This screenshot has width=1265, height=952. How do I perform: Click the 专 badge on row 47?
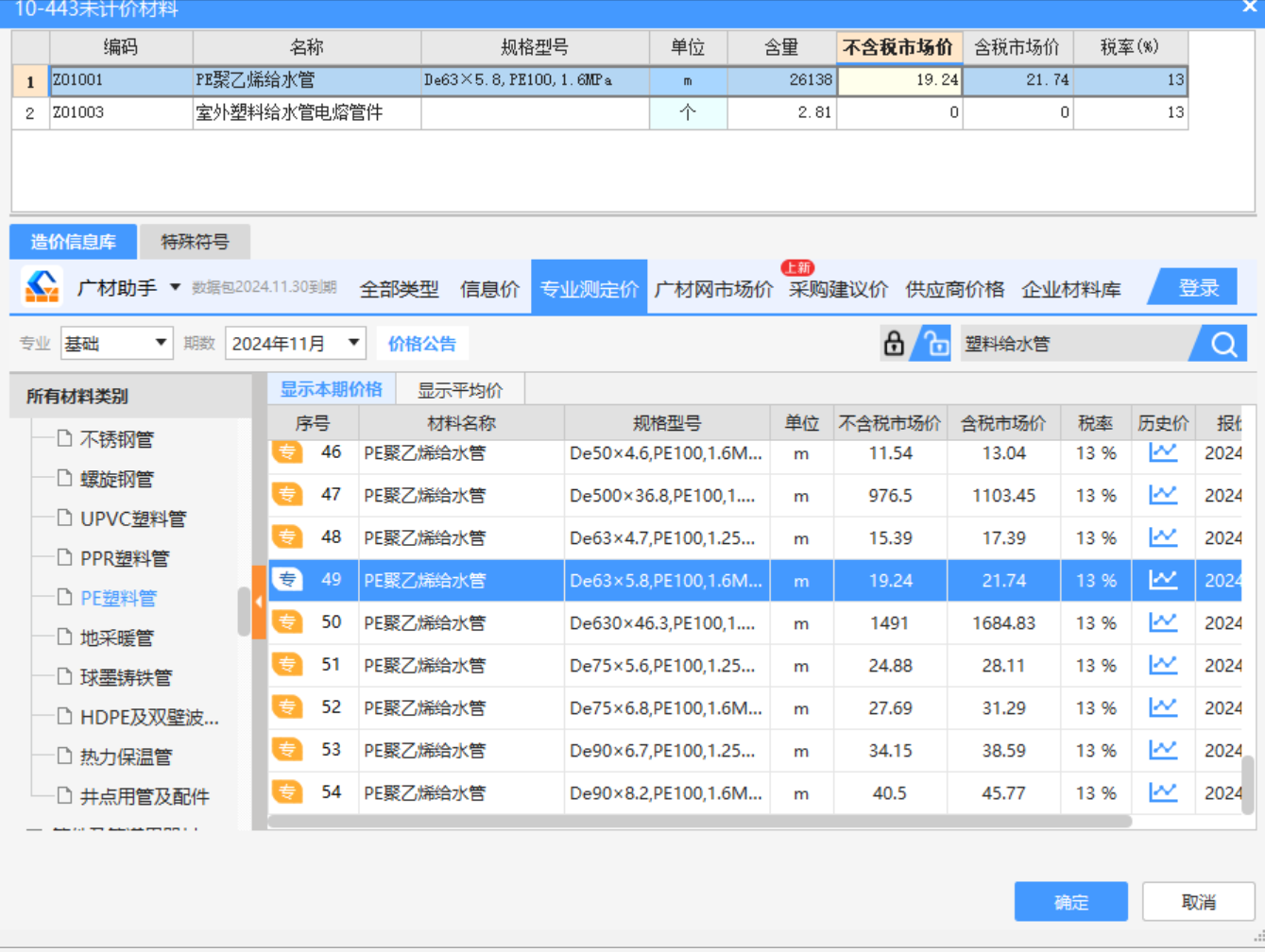[287, 494]
